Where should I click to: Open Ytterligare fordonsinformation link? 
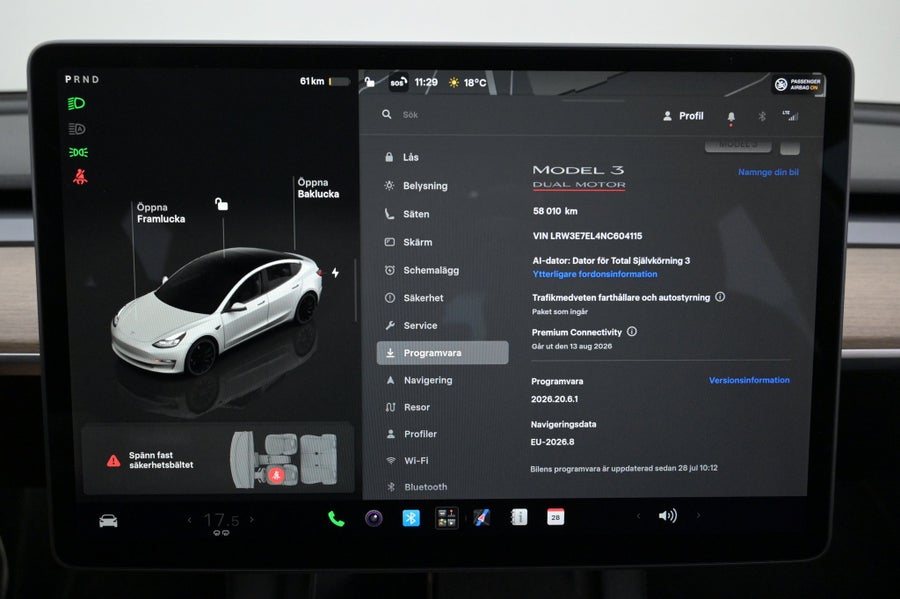pos(595,274)
